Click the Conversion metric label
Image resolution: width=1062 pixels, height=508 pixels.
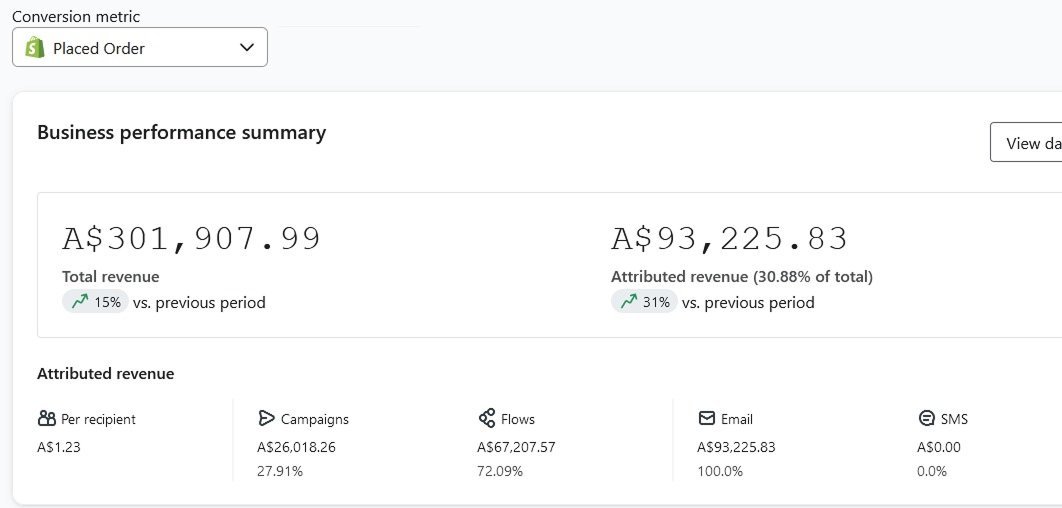76,16
